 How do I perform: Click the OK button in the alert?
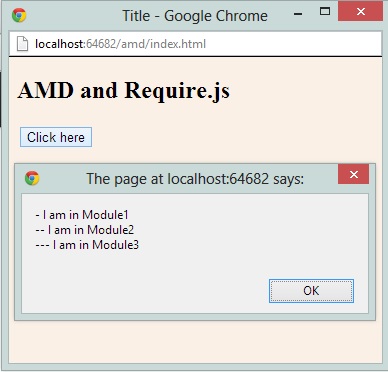coord(311,291)
